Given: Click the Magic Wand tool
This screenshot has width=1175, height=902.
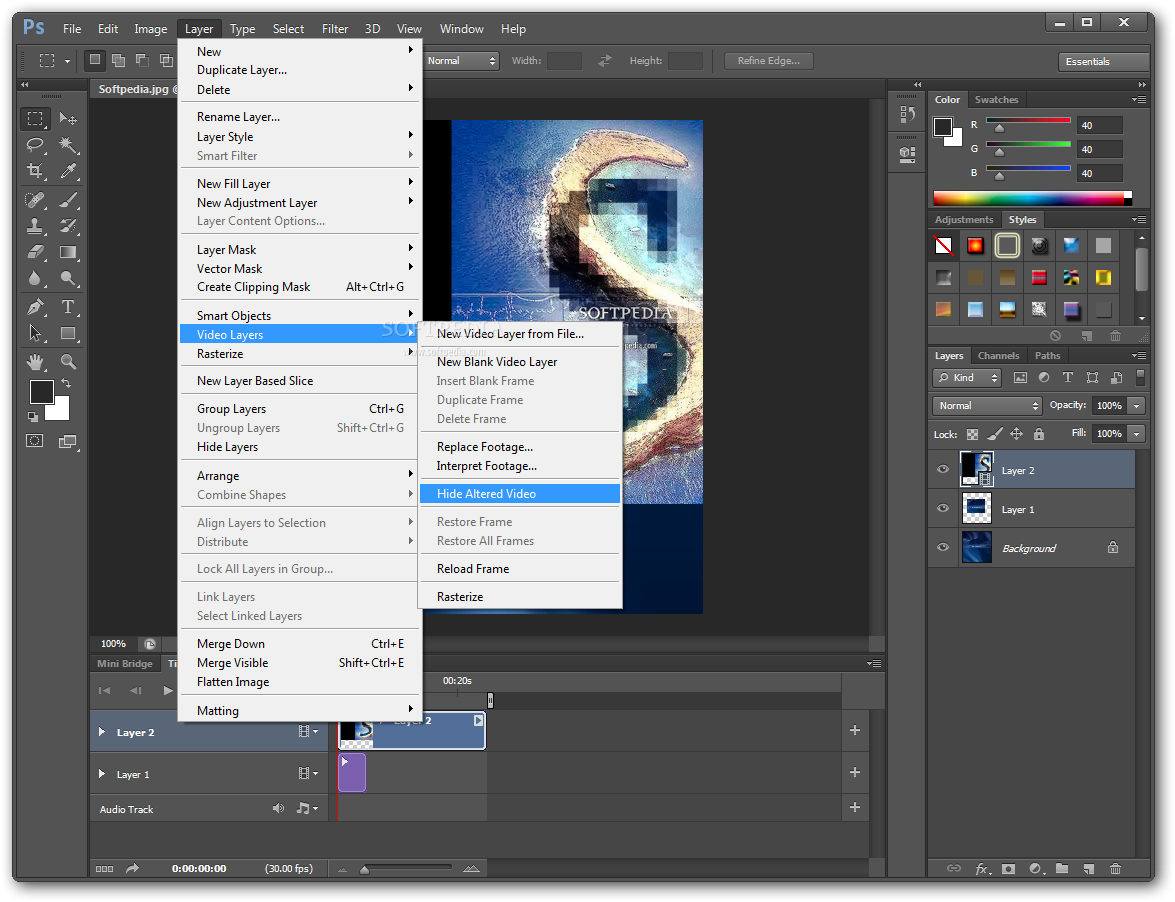Looking at the screenshot, I should coord(68,145).
